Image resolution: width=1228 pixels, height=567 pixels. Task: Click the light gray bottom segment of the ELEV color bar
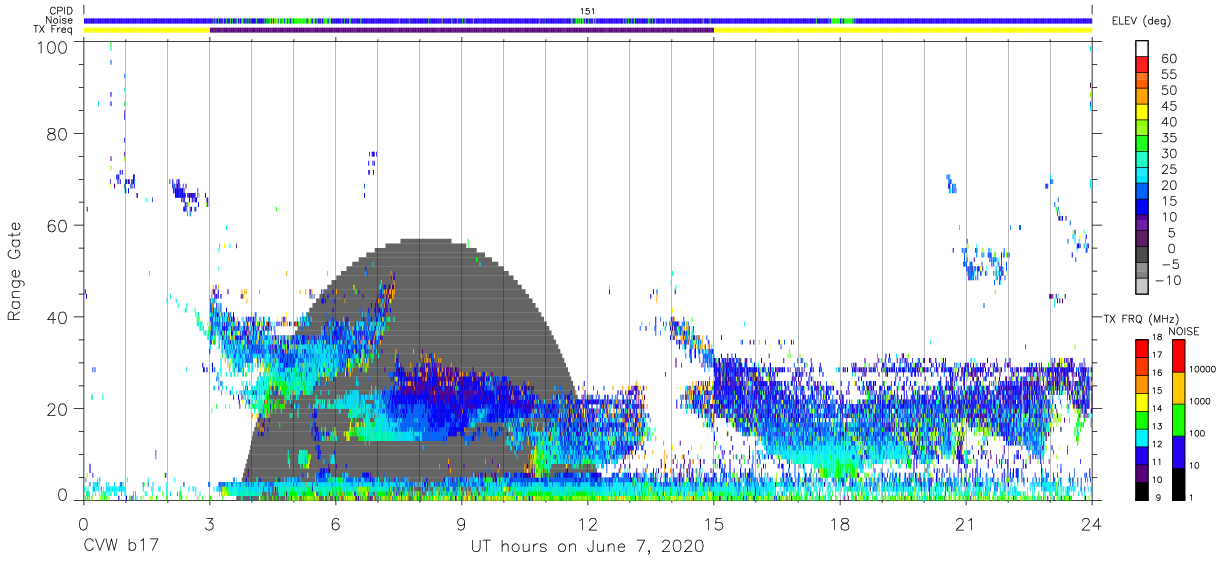[1141, 287]
